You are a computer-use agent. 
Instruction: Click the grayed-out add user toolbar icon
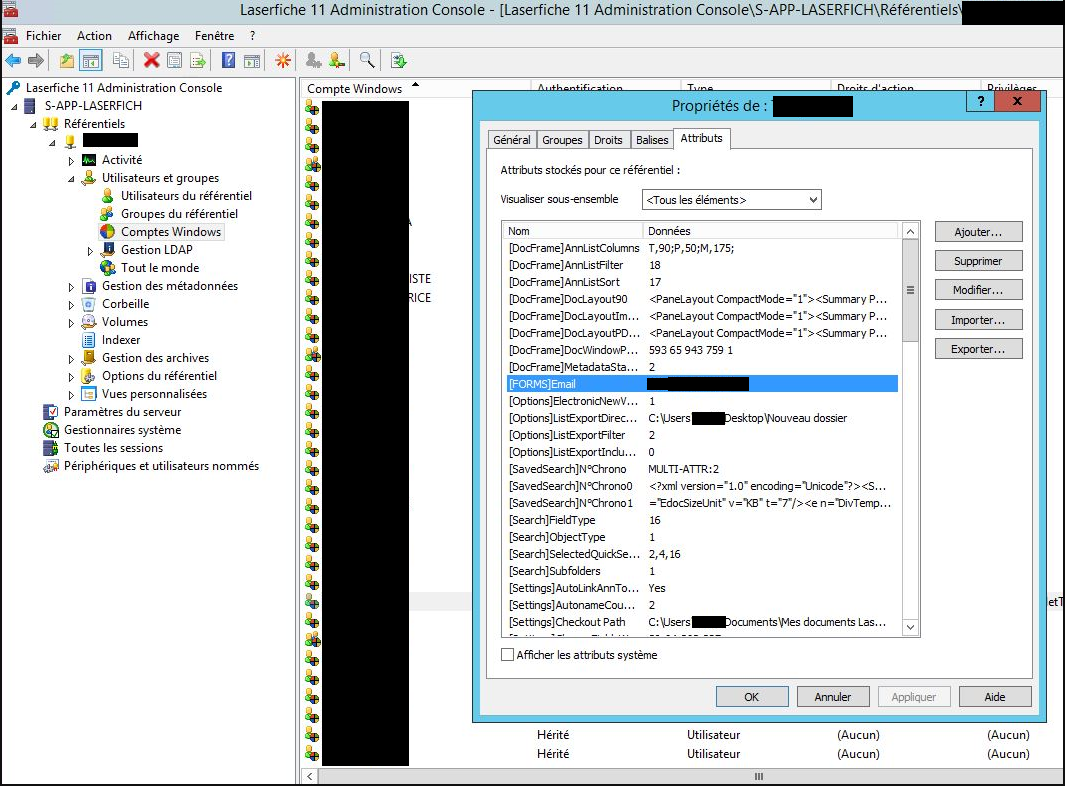coord(313,60)
